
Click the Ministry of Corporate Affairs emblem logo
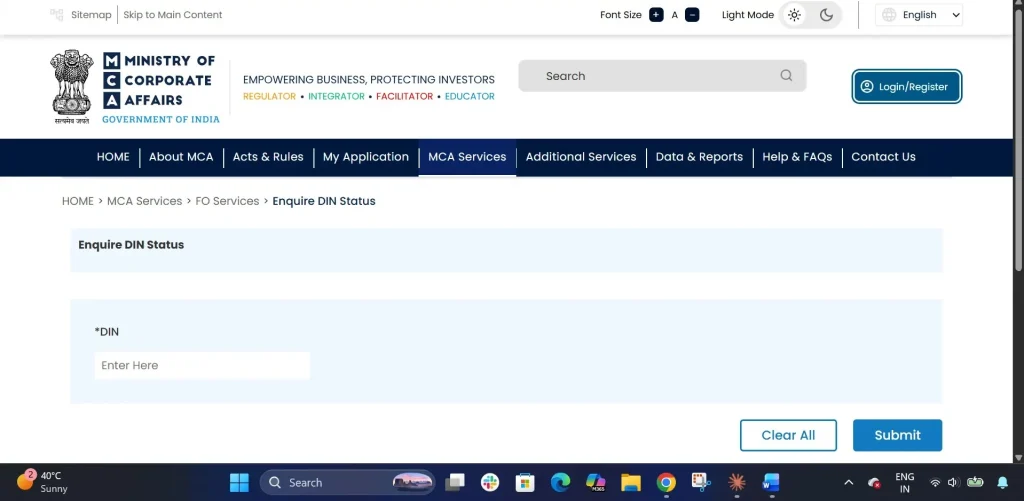coord(72,86)
